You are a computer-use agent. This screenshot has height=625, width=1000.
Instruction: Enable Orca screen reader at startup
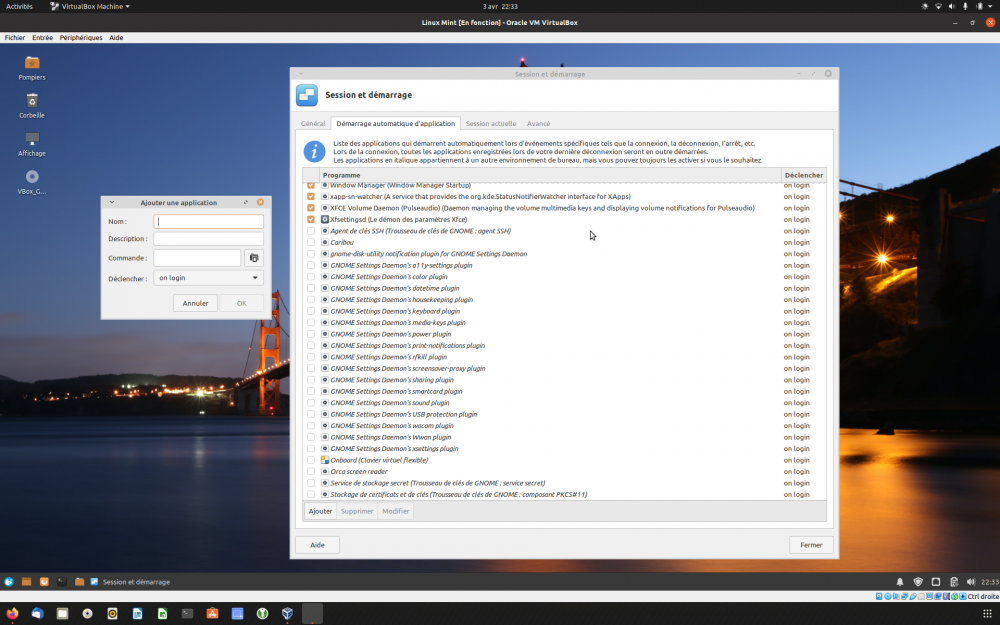[311, 471]
